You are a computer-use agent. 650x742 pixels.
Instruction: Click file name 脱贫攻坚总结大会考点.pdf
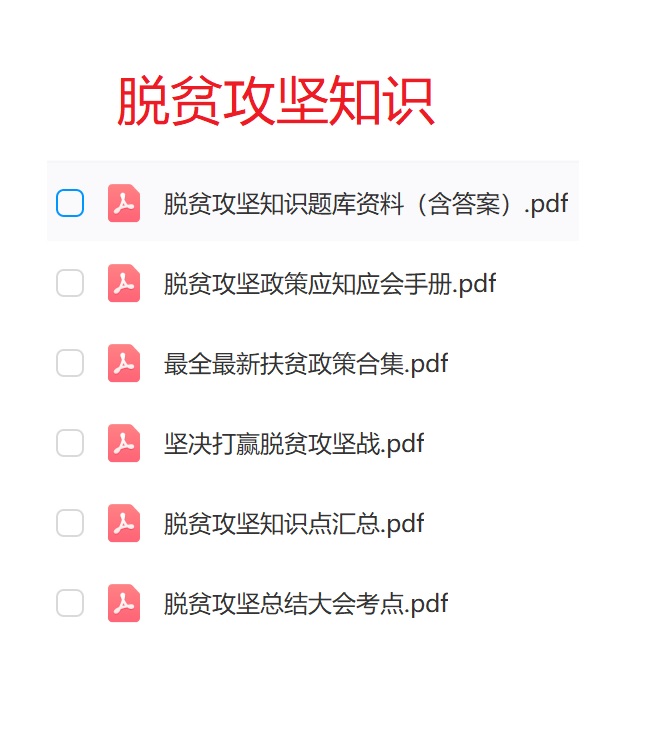tap(306, 604)
